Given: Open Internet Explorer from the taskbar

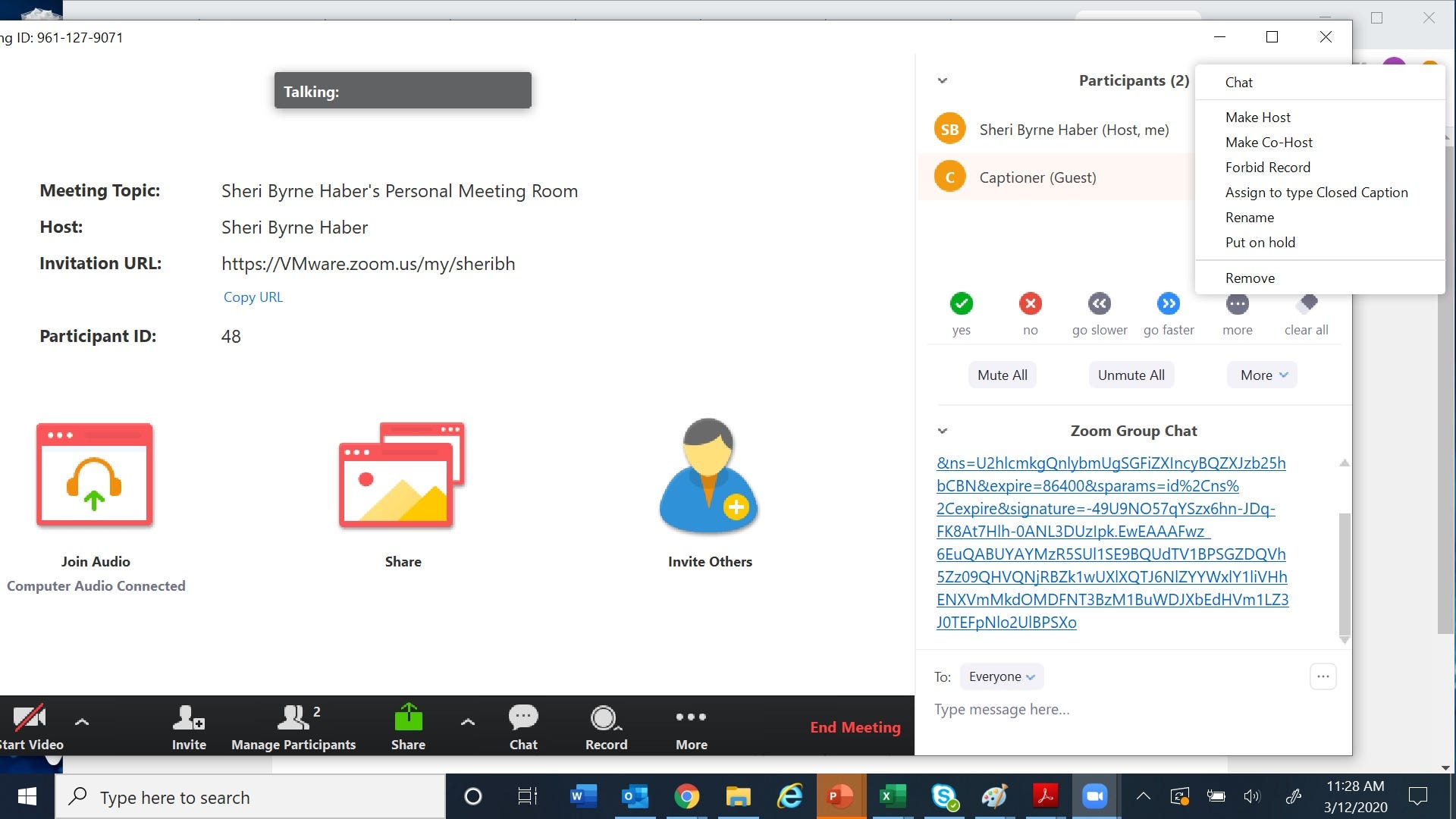Looking at the screenshot, I should pyautogui.click(x=789, y=796).
